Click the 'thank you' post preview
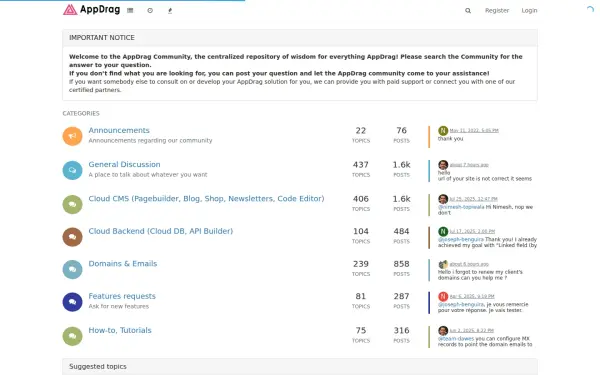Screen dimensions: 600x375 450,139
